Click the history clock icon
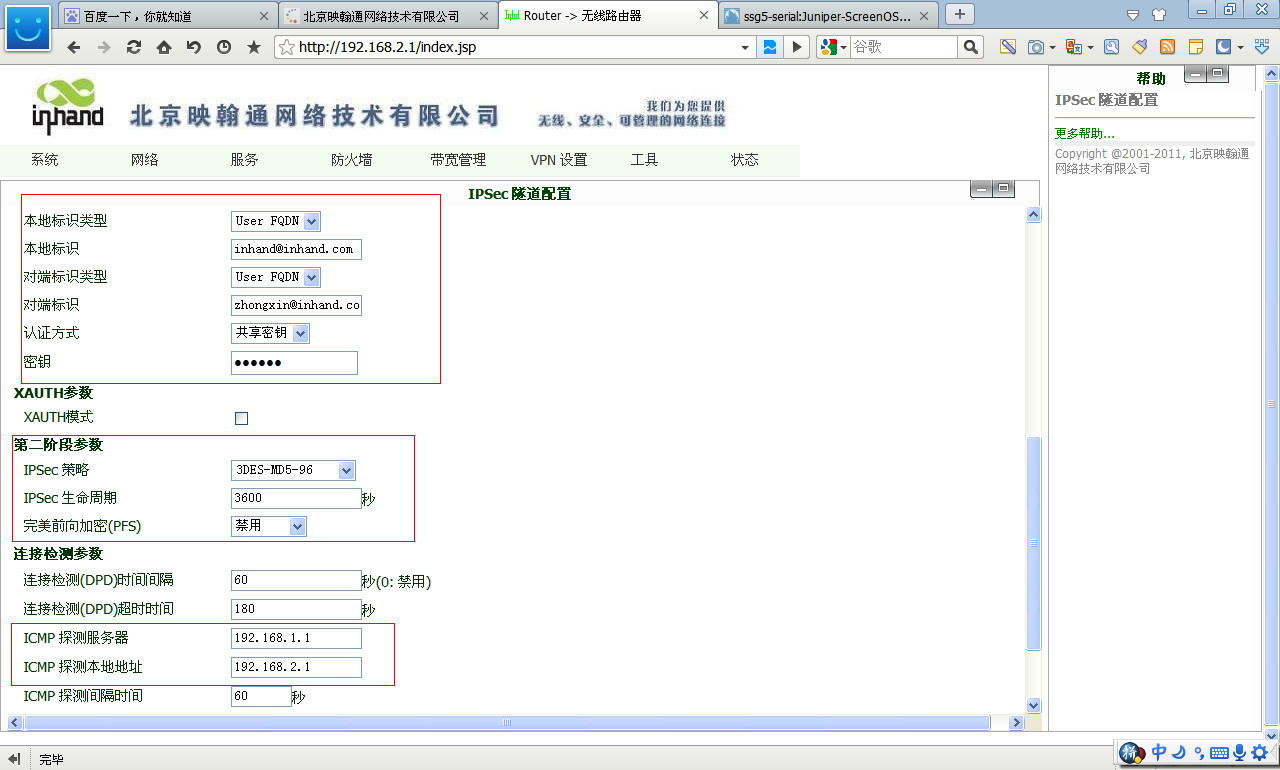The height and width of the screenshot is (770, 1280). tap(223, 47)
